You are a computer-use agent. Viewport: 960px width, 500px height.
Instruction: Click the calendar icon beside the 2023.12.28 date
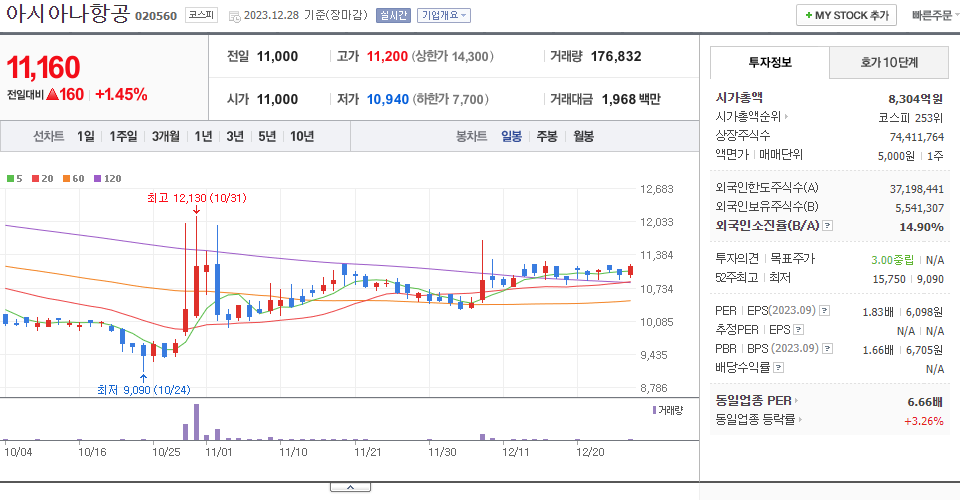coord(234,17)
